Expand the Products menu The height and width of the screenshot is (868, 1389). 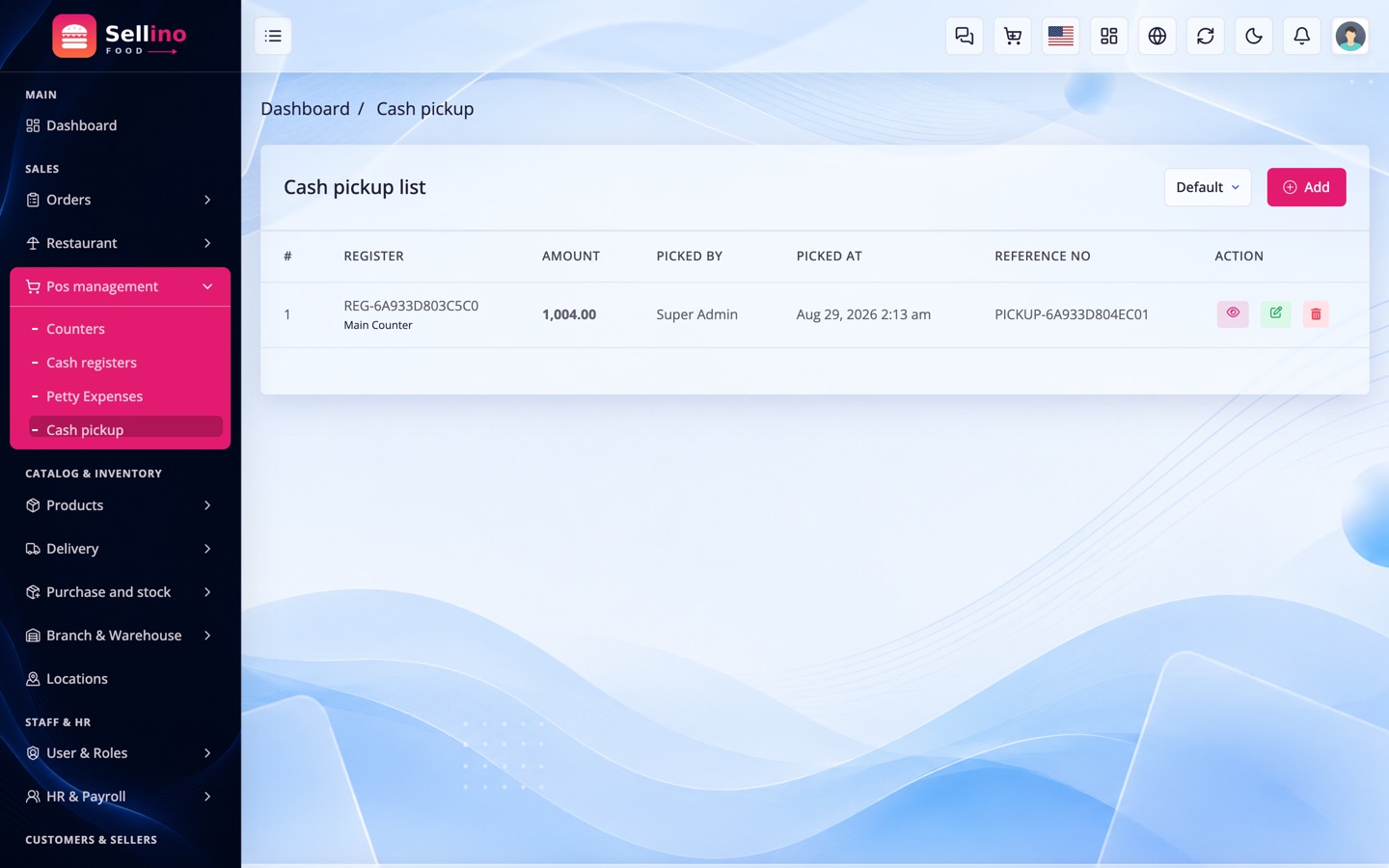tap(120, 505)
